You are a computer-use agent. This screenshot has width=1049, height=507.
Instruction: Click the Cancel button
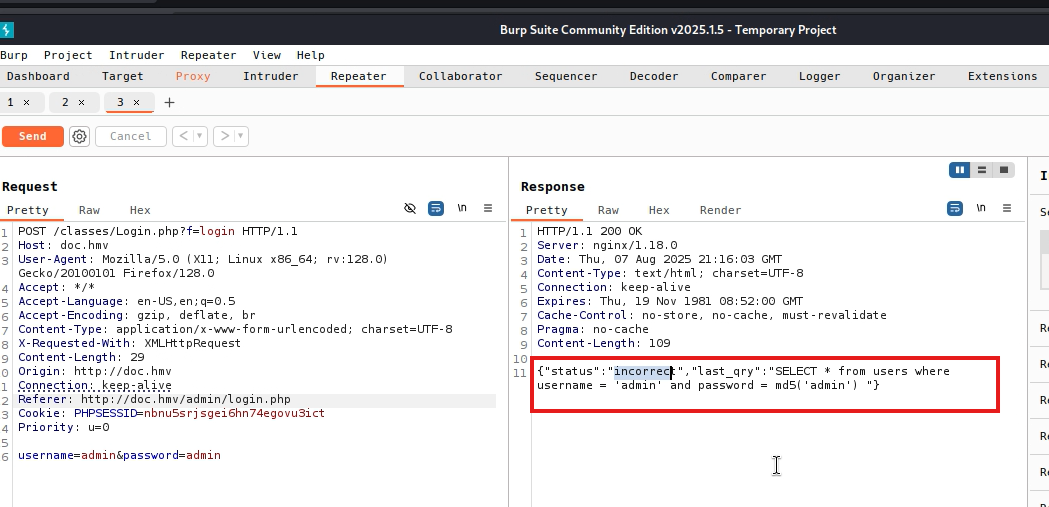[x=130, y=136]
